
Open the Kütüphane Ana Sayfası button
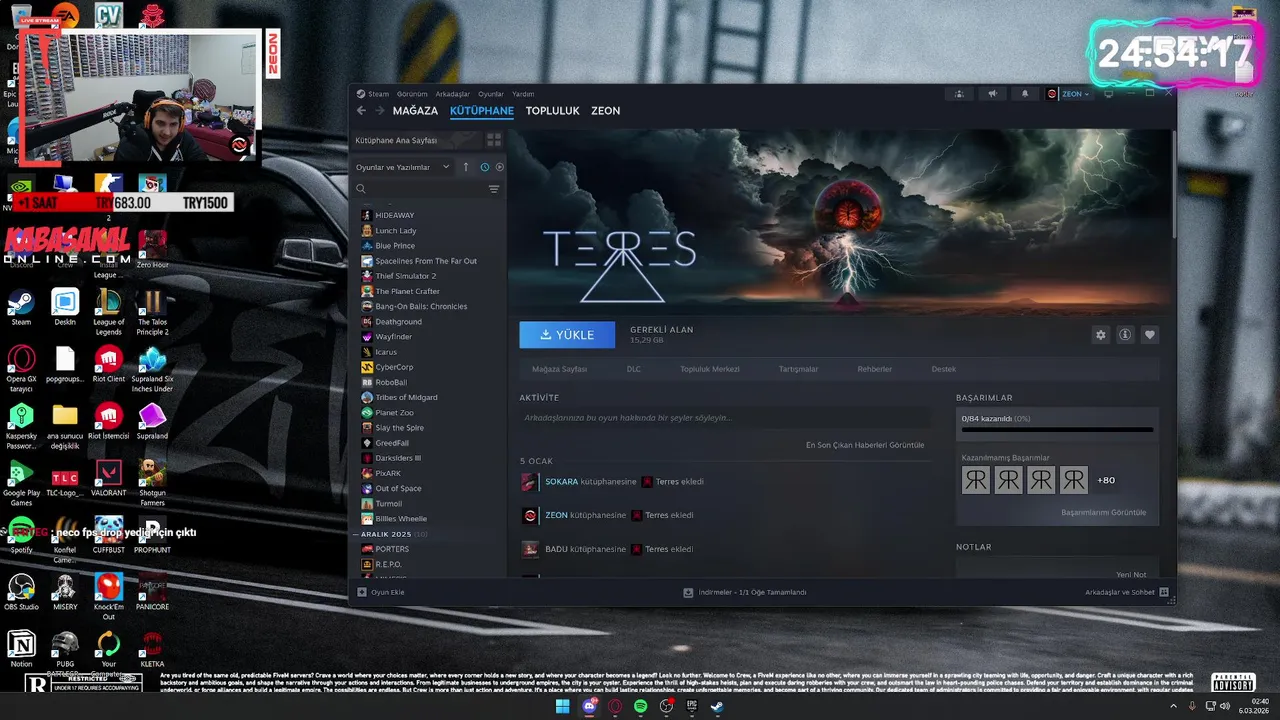coord(417,140)
